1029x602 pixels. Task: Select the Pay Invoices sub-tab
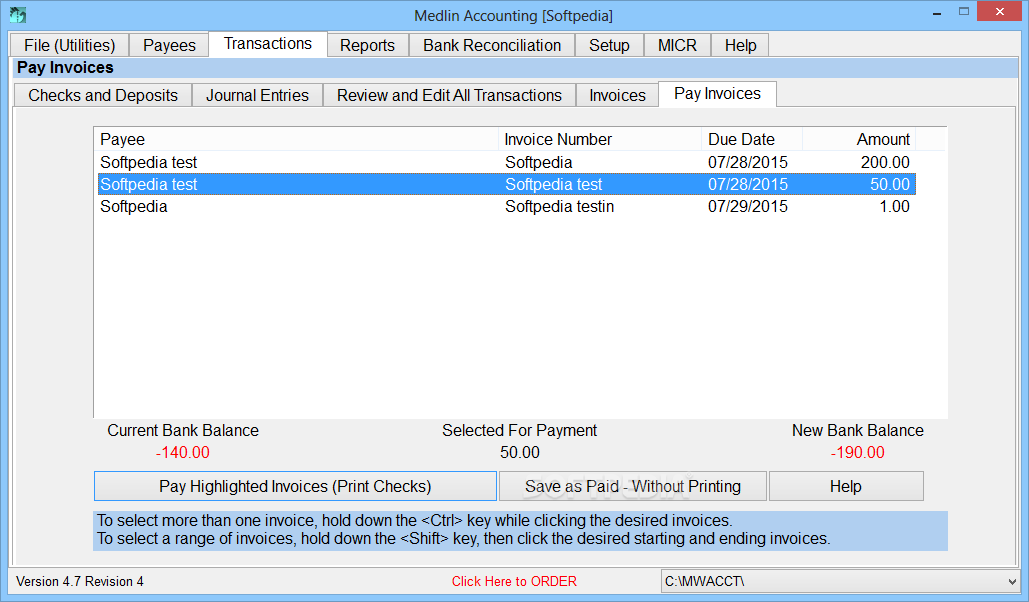717,94
